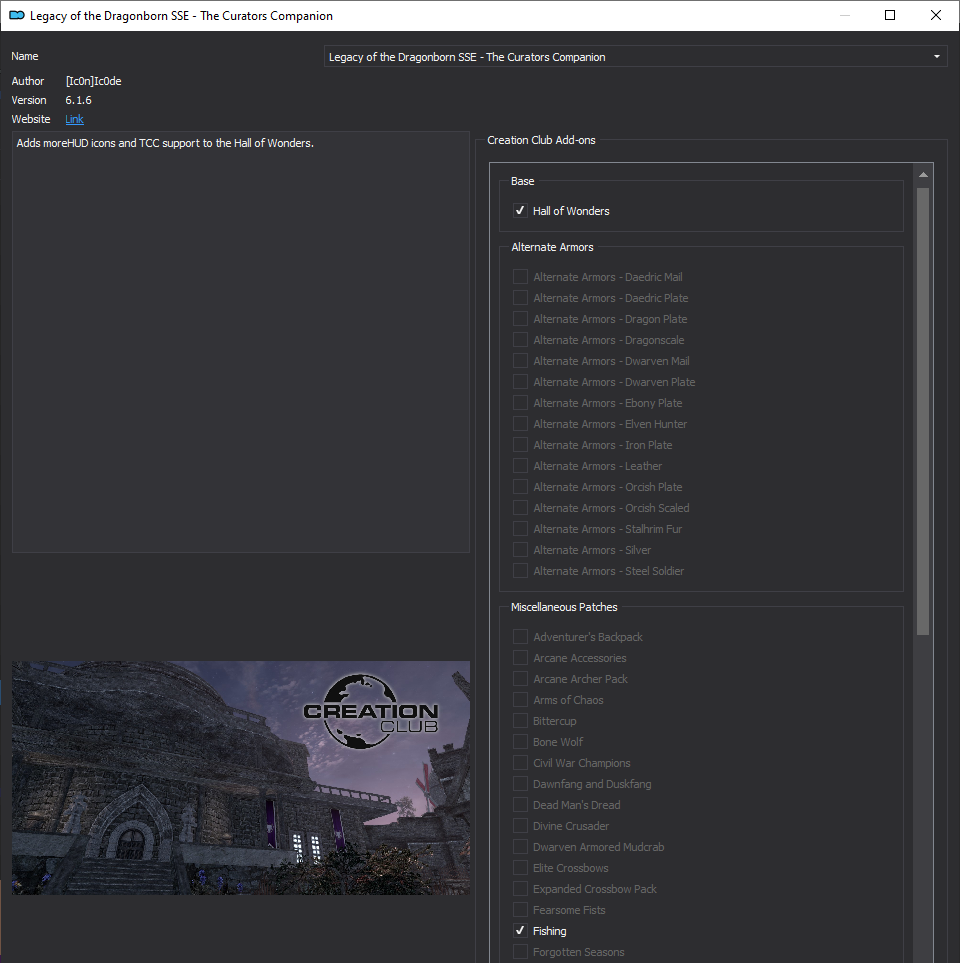Tick the Elite Crossbows checkbox
The image size is (960, 963).
point(520,868)
